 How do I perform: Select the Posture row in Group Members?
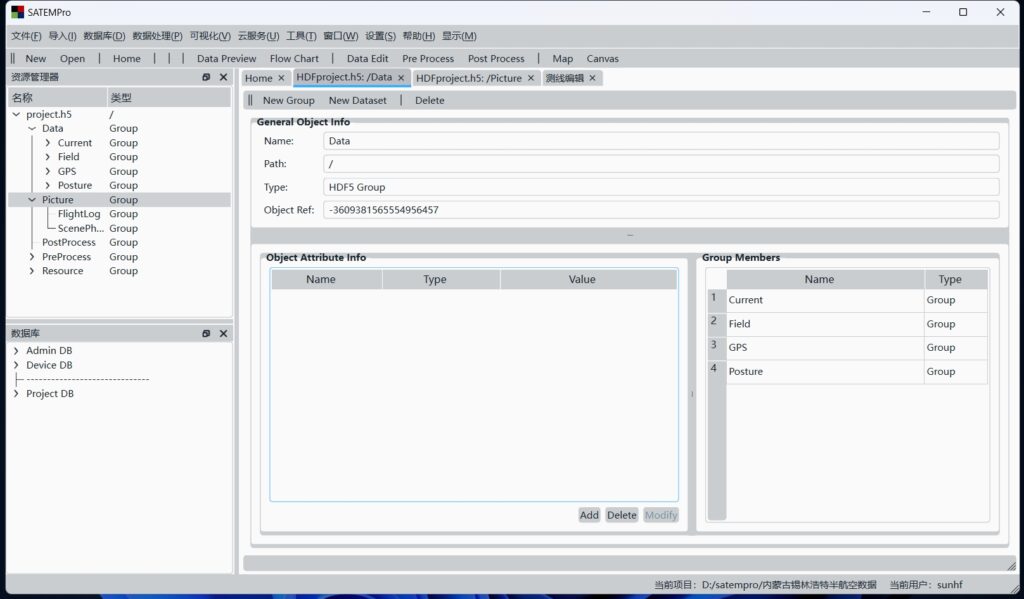click(825, 372)
